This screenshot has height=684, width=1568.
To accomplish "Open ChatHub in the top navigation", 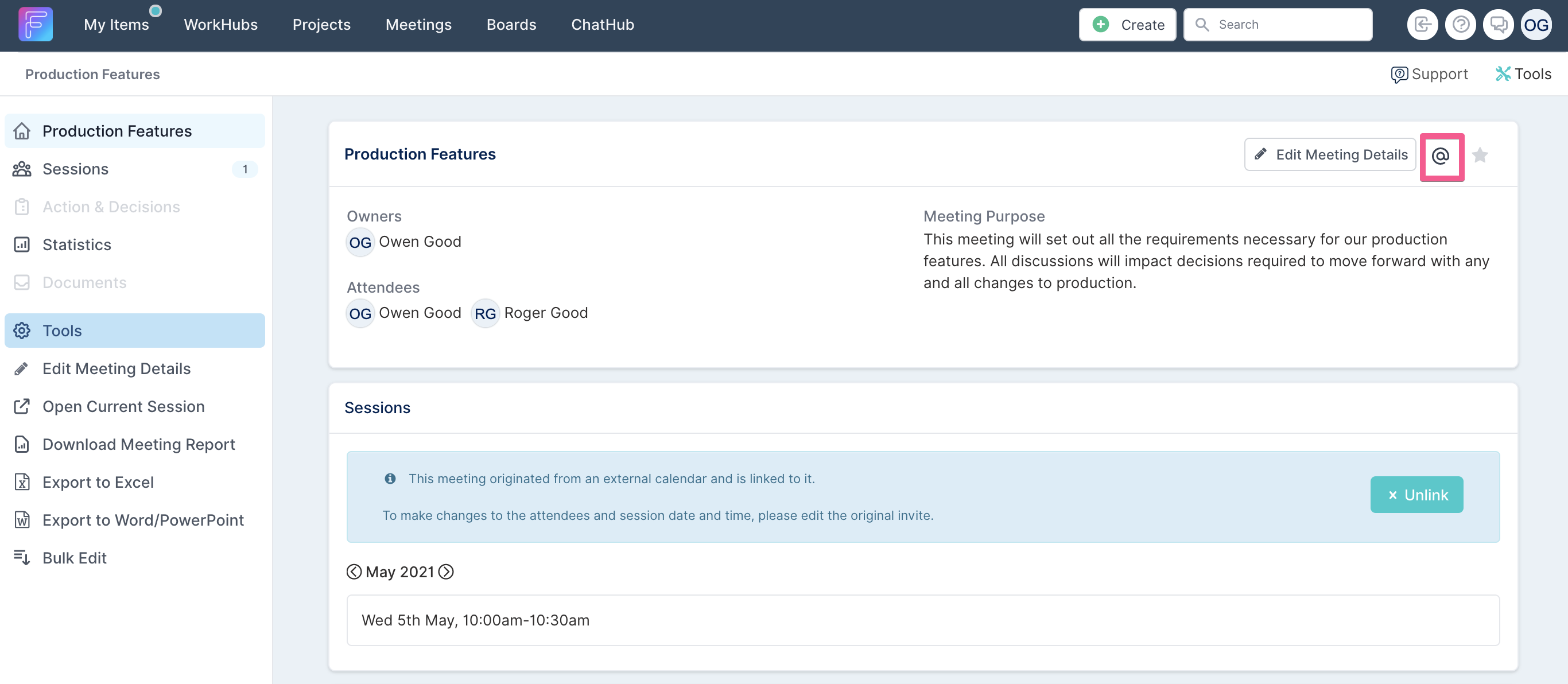I will click(602, 24).
